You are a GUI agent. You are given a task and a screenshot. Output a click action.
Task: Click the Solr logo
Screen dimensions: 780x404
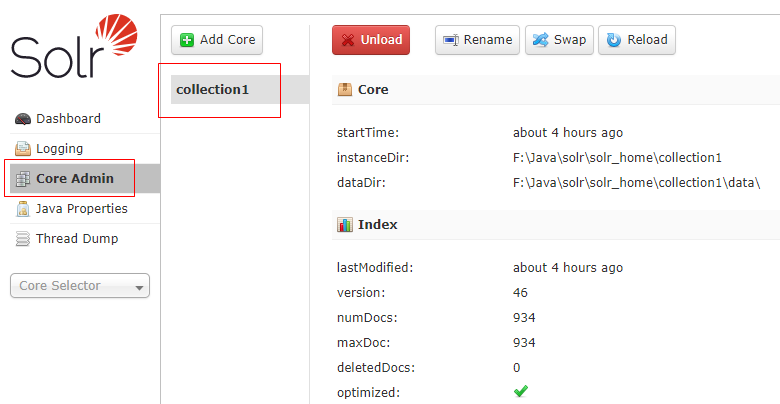coord(74,46)
